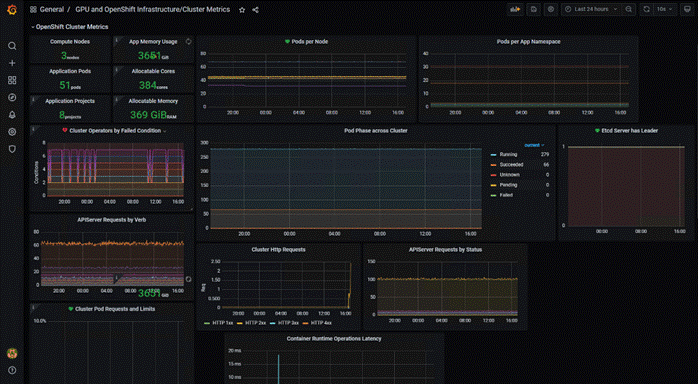Open Cluster Pod Requests and Limits menu

(115, 309)
